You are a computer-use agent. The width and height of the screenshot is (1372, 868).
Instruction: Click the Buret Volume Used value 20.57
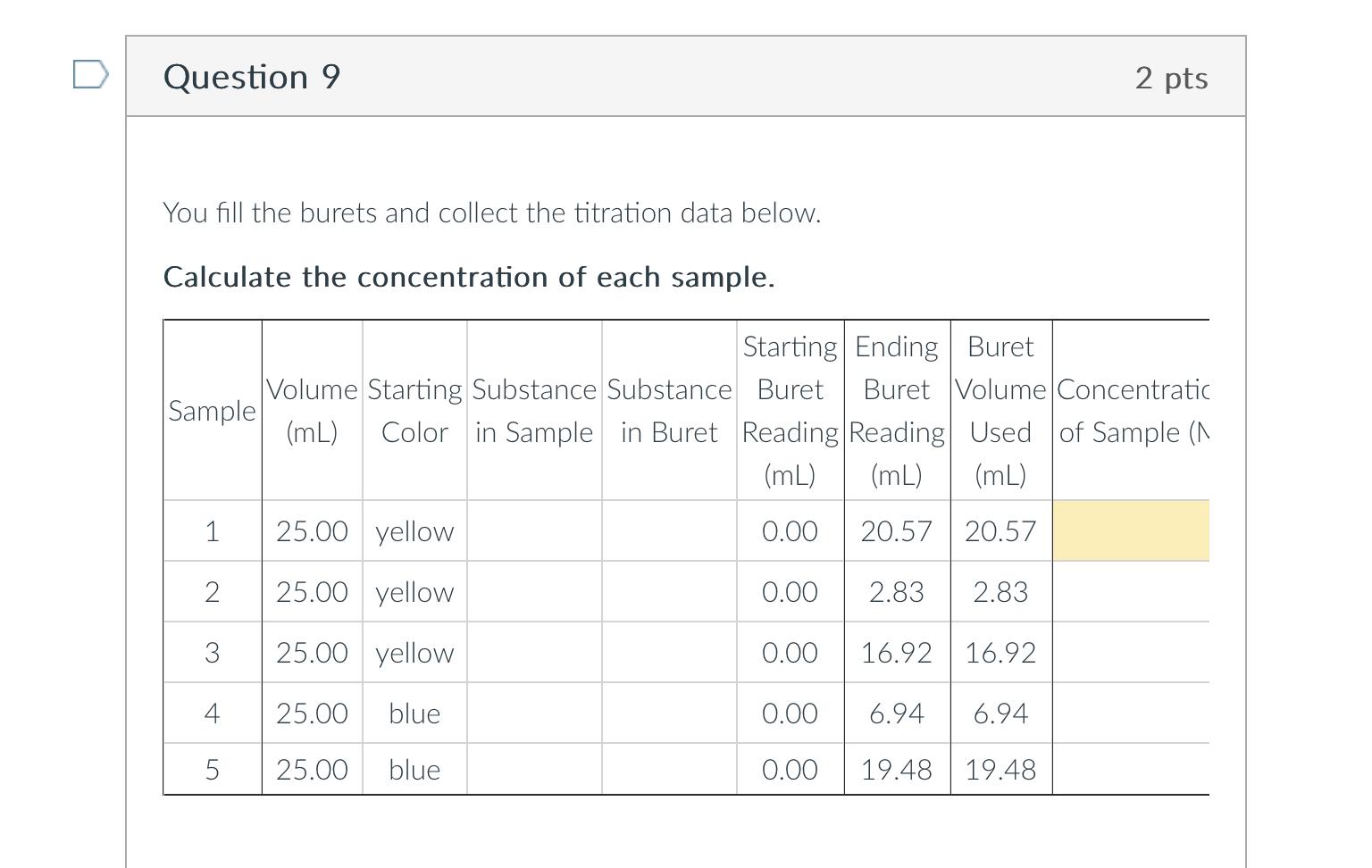[1000, 530]
